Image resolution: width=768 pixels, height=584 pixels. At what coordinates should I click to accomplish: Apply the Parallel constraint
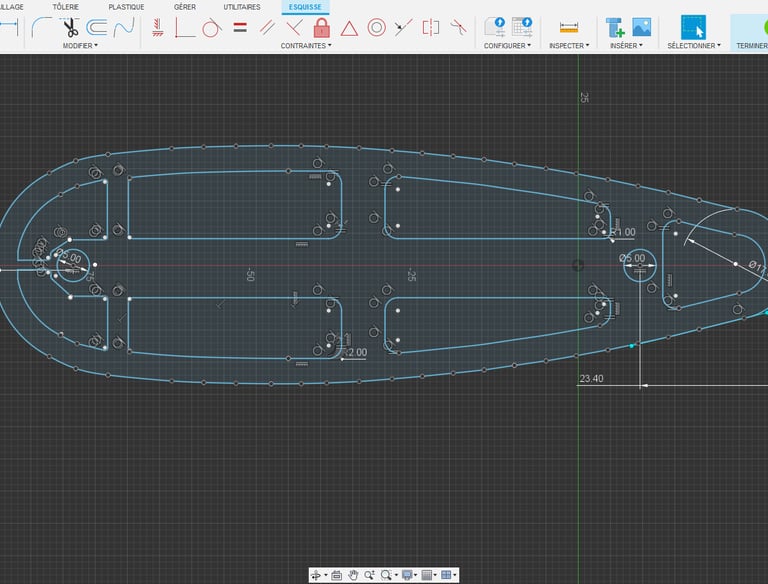267,27
